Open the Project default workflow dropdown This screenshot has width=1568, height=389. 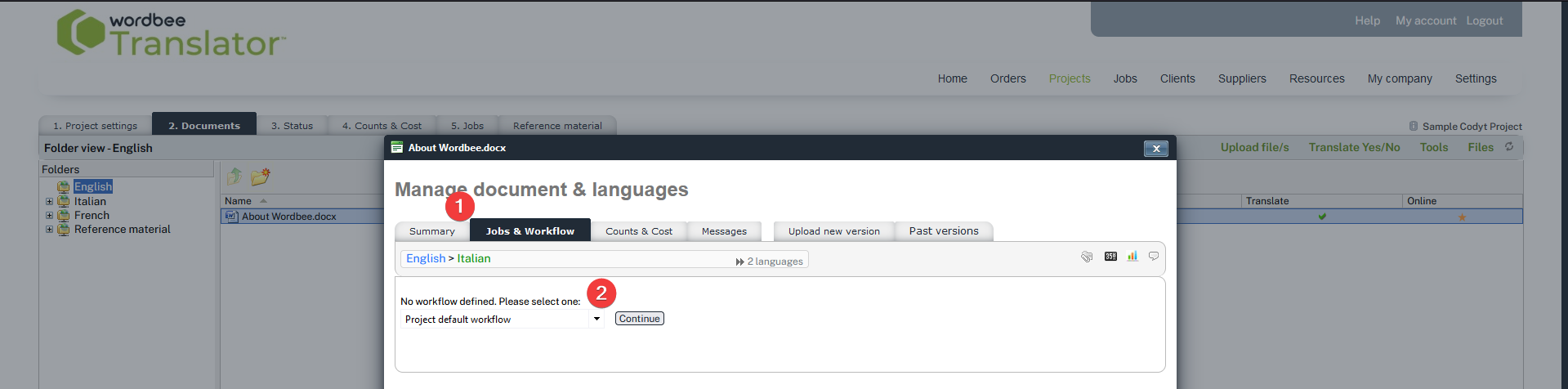coord(596,320)
